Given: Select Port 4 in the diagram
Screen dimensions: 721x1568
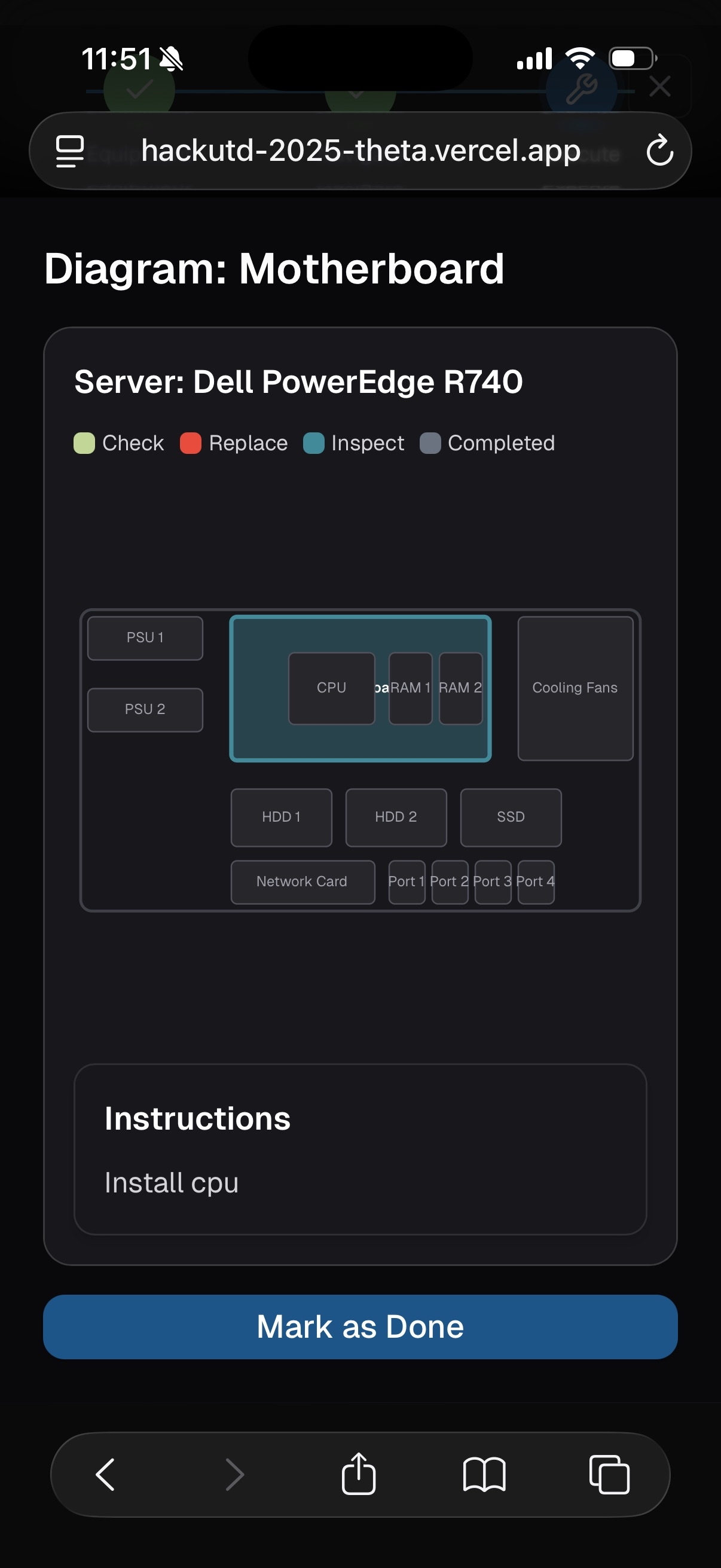Looking at the screenshot, I should coord(536,882).
